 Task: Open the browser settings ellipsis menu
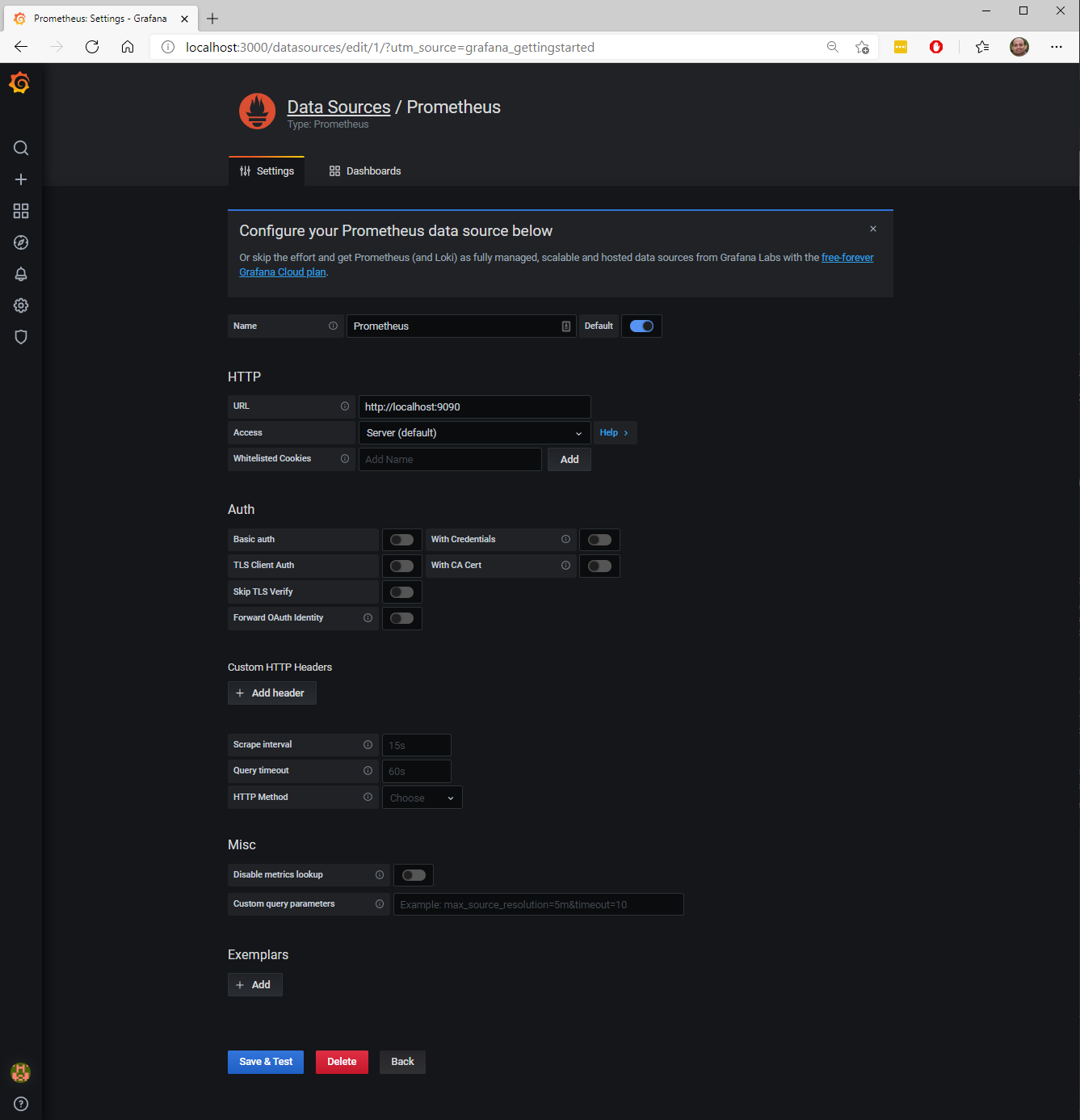pyautogui.click(x=1056, y=47)
